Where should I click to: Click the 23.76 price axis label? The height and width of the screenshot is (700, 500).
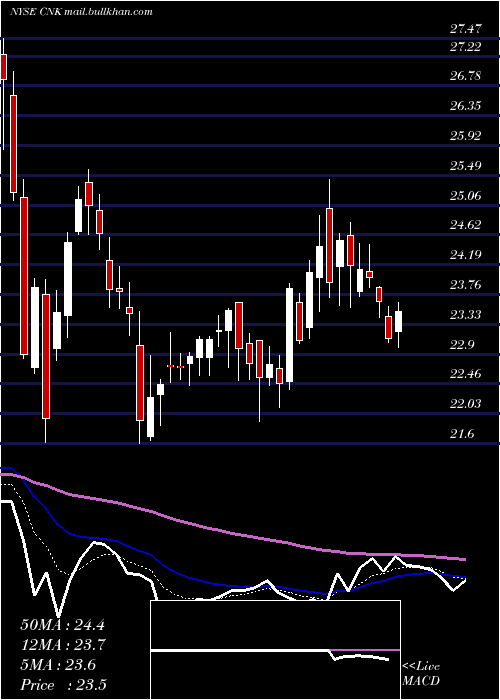point(466,285)
